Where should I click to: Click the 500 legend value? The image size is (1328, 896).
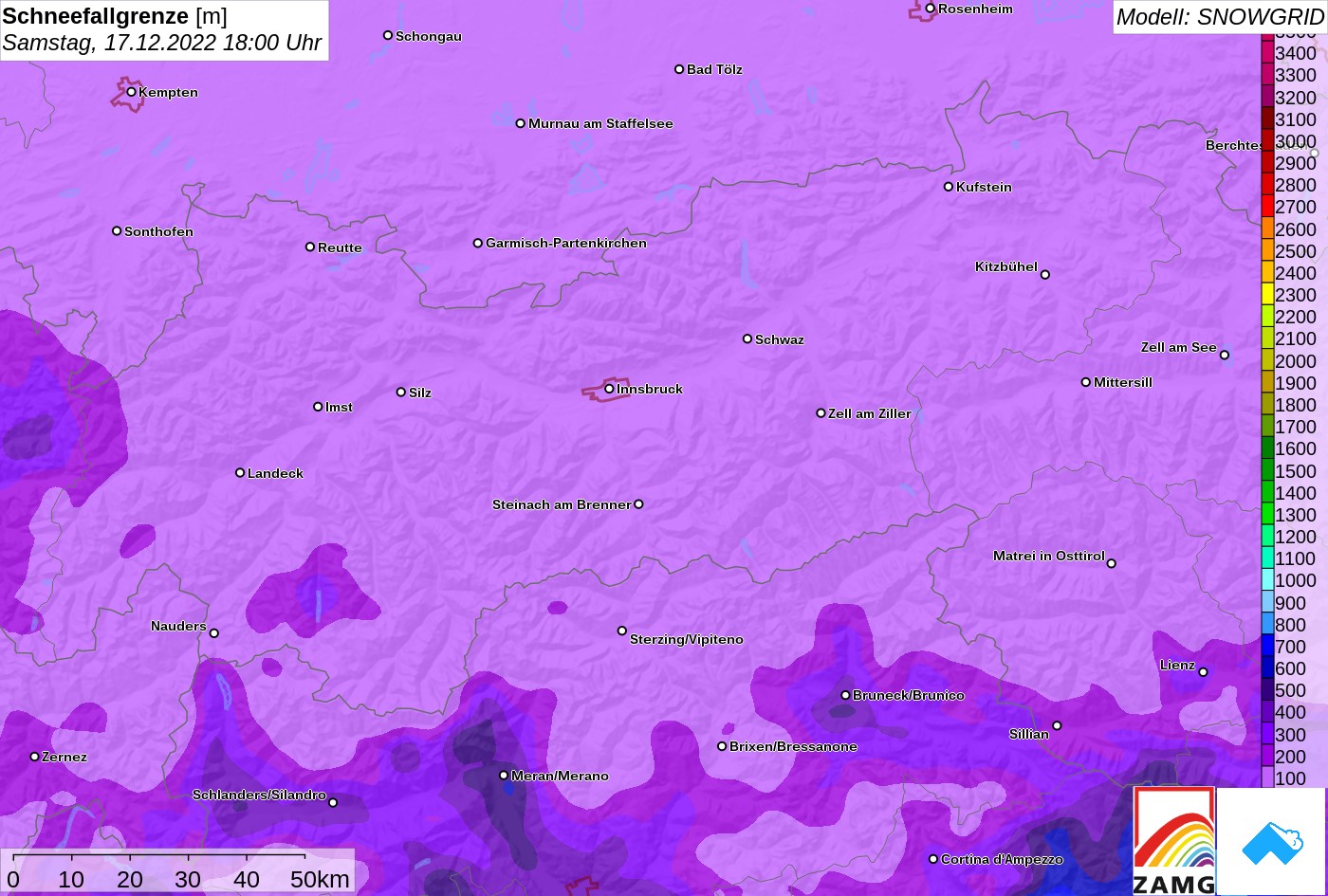1290,690
